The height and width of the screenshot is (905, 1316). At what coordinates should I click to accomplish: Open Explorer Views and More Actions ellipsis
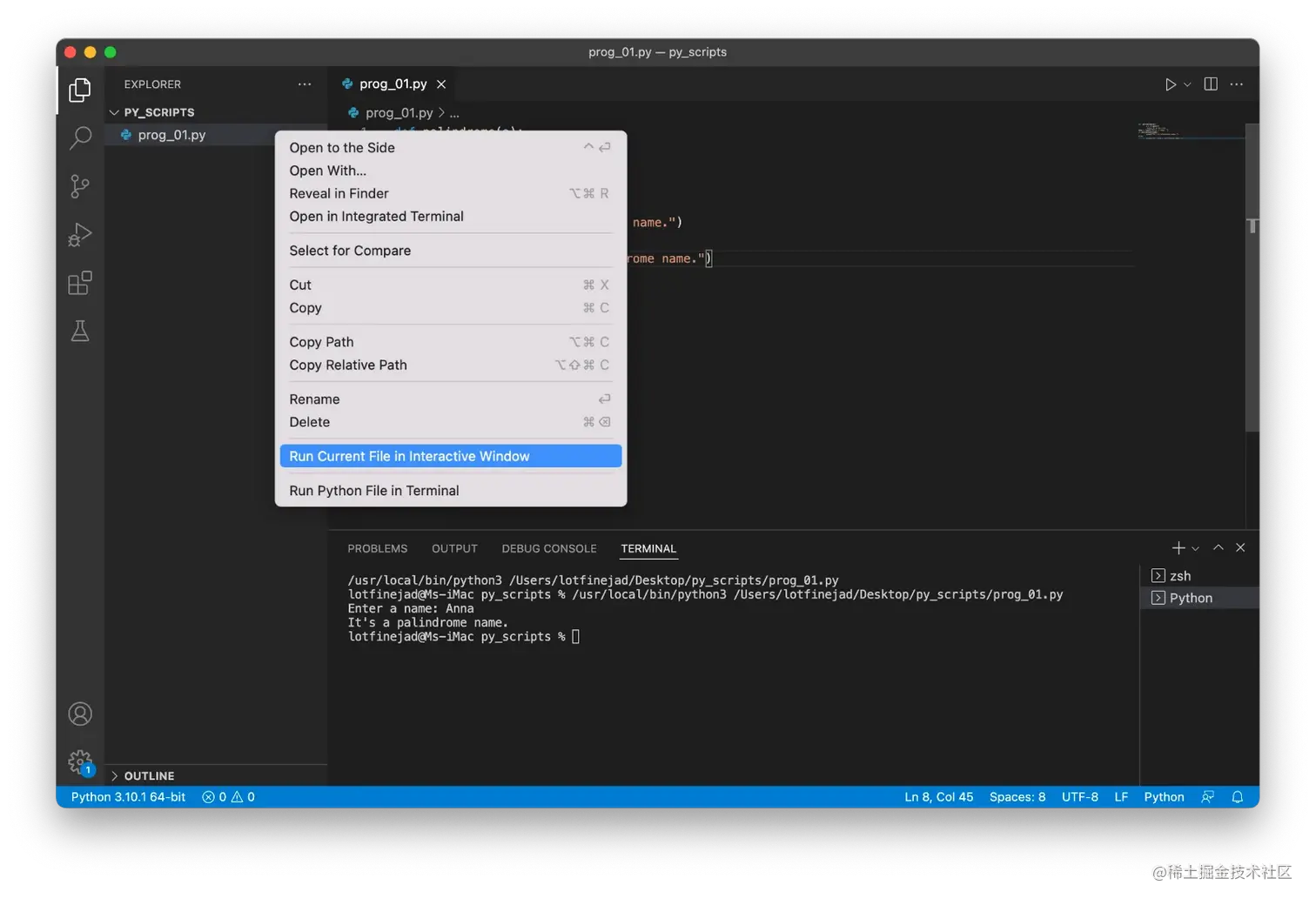[x=305, y=84]
